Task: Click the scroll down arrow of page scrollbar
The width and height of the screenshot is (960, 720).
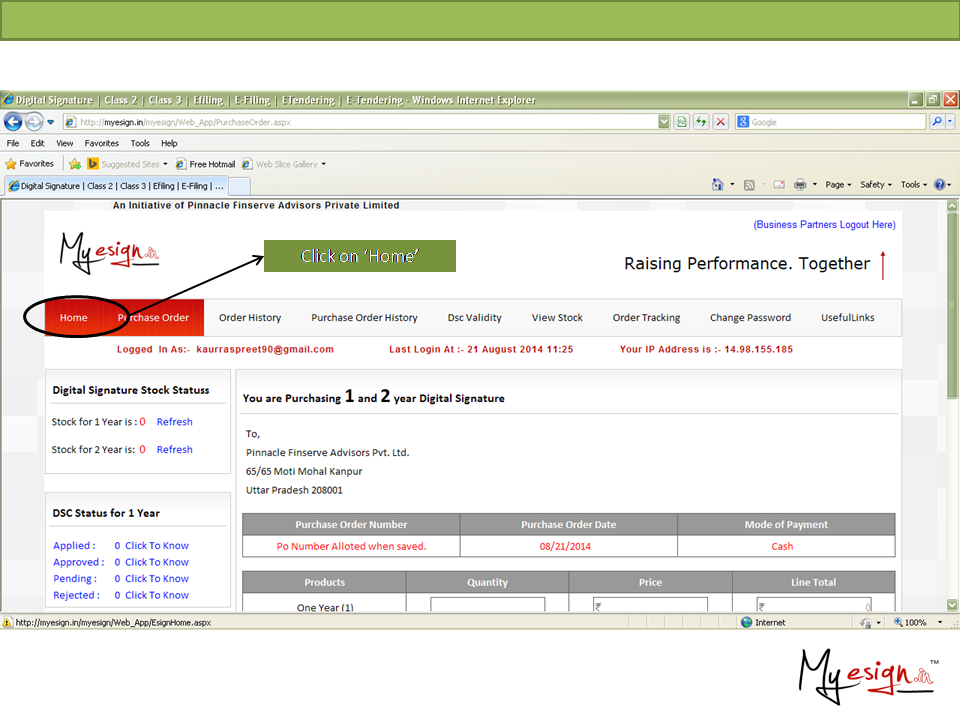Action: (952, 605)
